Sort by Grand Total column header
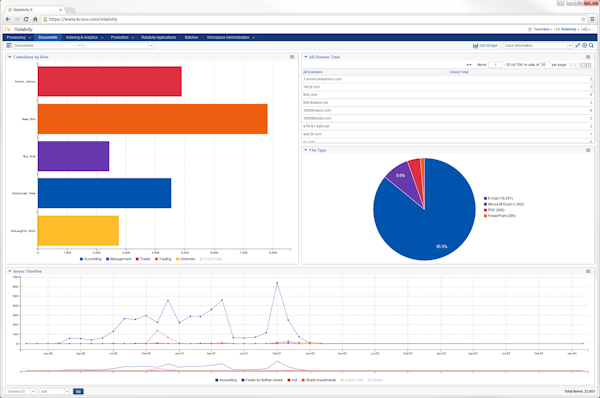Screen dimensions: 600x398 click(x=459, y=72)
